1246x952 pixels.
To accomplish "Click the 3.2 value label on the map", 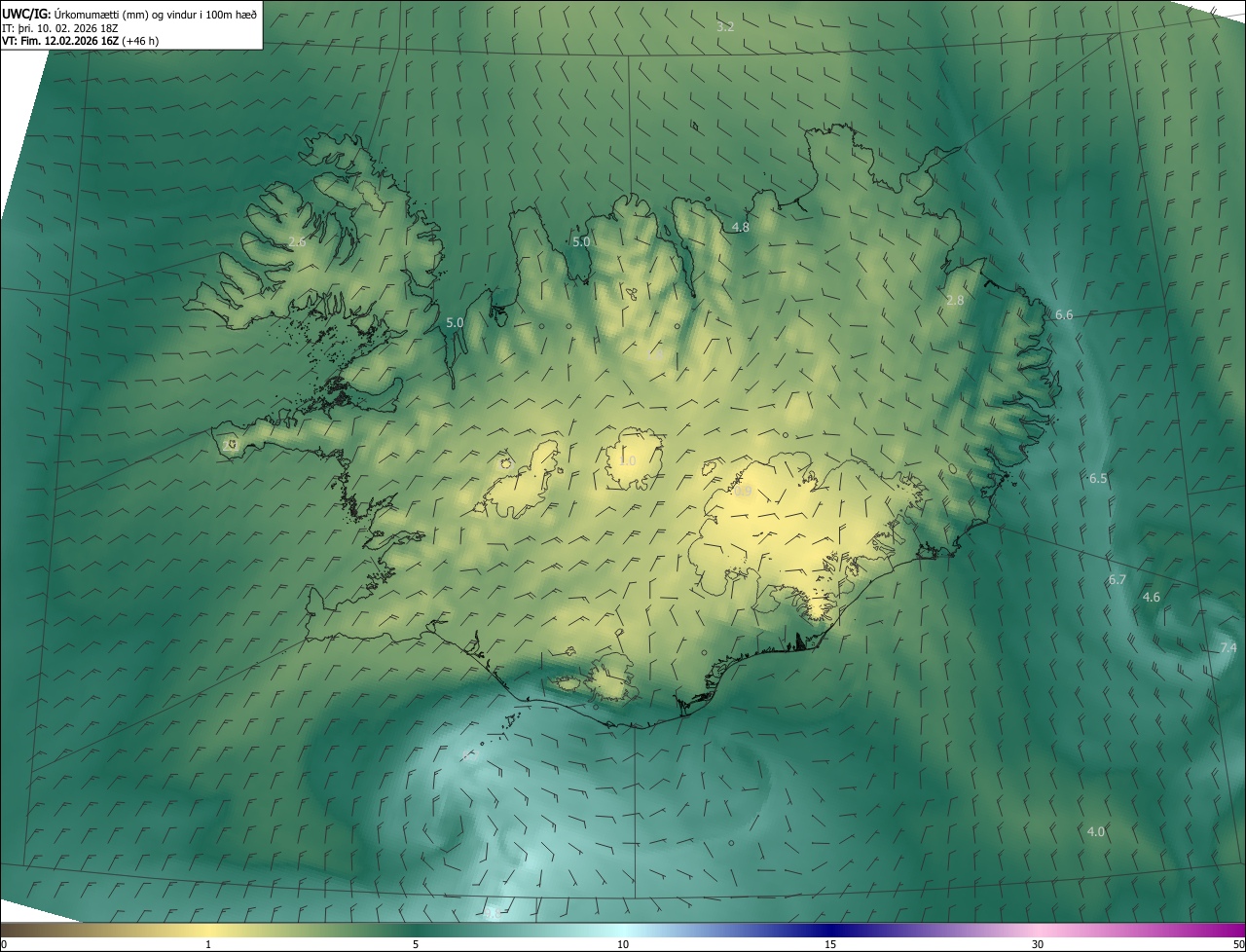I will 725,26.
